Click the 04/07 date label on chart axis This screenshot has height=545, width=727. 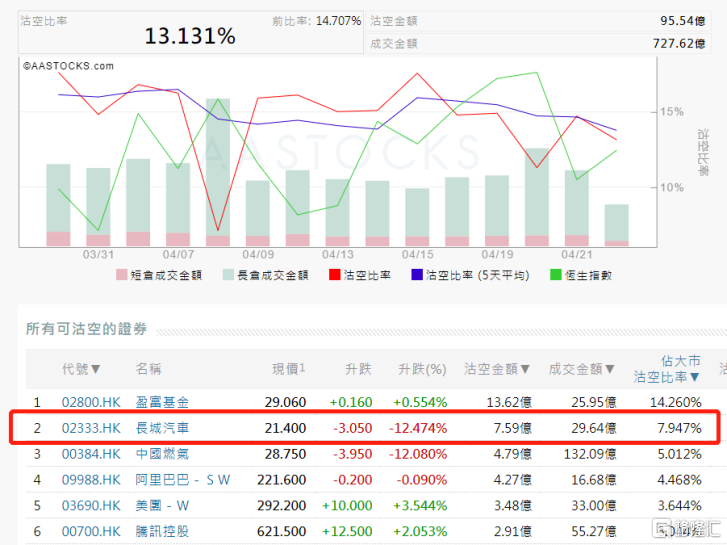pyautogui.click(x=178, y=255)
